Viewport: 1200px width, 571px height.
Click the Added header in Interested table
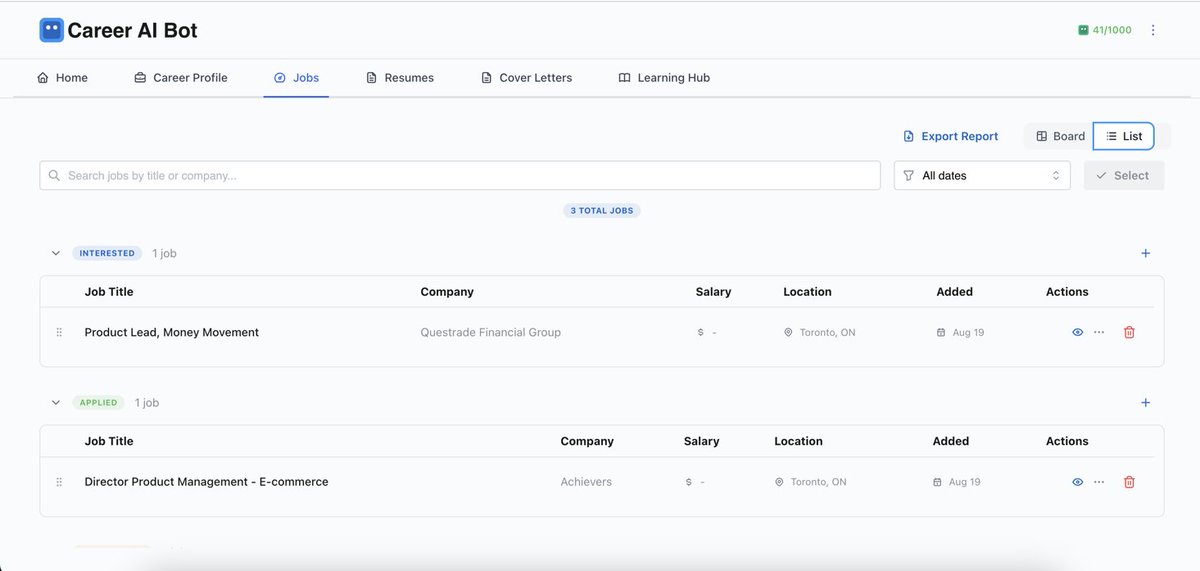click(x=955, y=292)
